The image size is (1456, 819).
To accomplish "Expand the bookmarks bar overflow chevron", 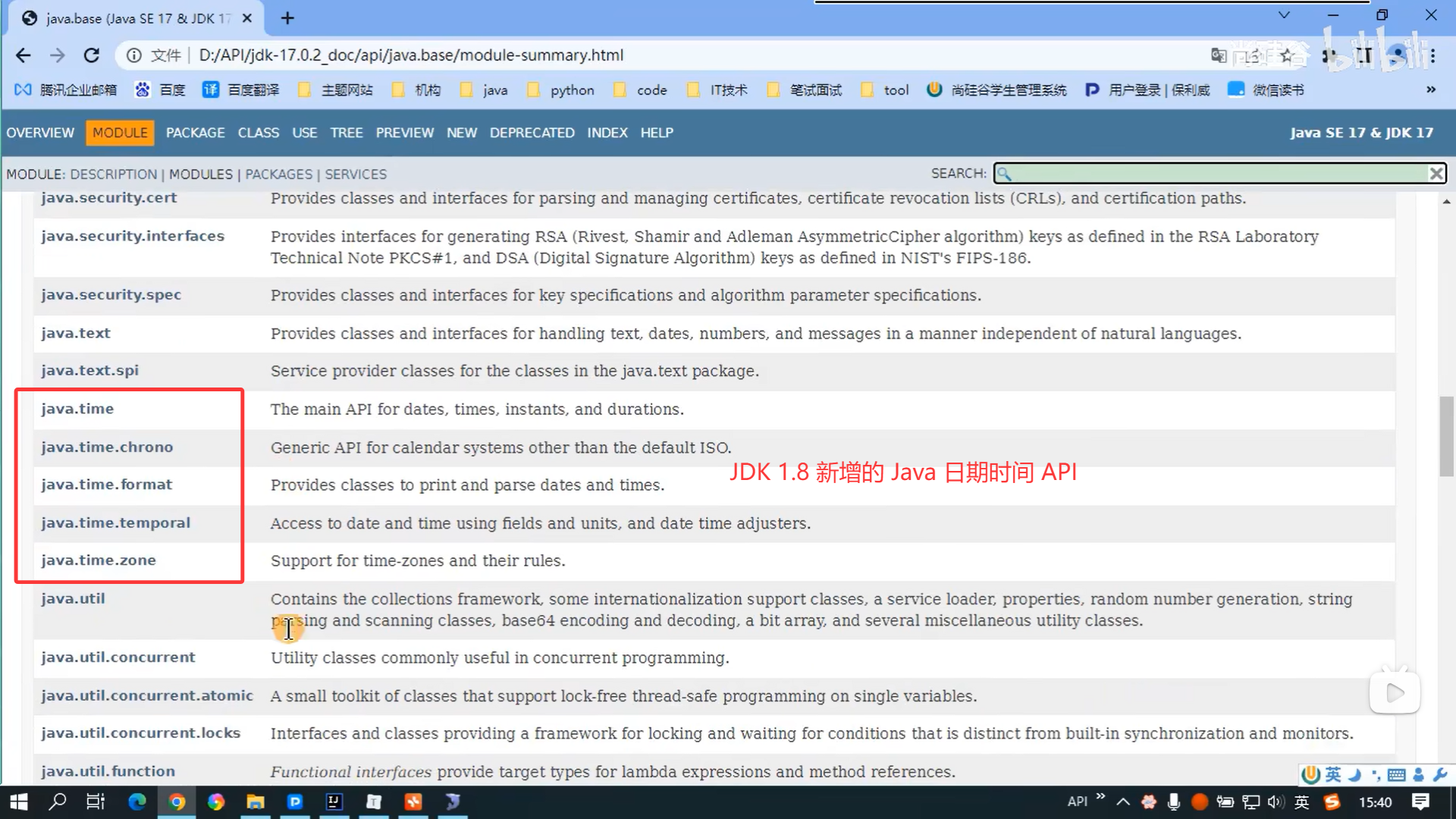I will (1431, 89).
